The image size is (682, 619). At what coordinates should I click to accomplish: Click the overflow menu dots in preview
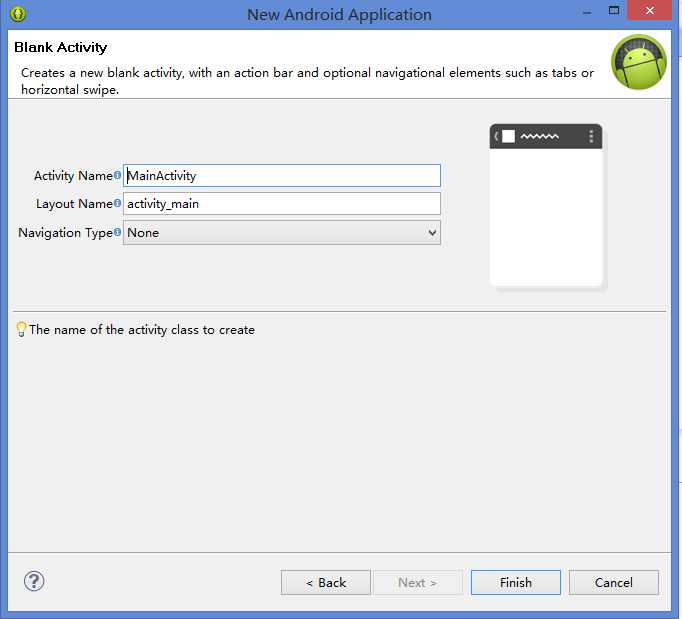(x=591, y=137)
